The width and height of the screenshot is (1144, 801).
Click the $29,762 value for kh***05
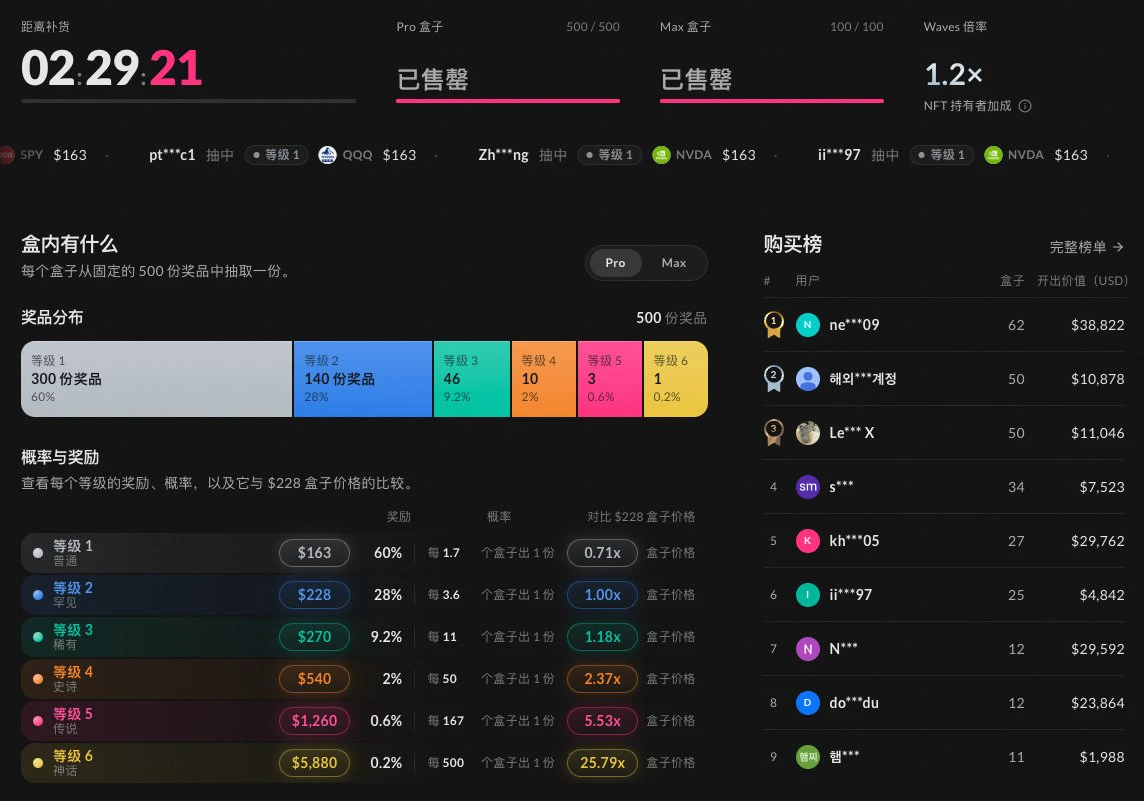(x=1097, y=541)
